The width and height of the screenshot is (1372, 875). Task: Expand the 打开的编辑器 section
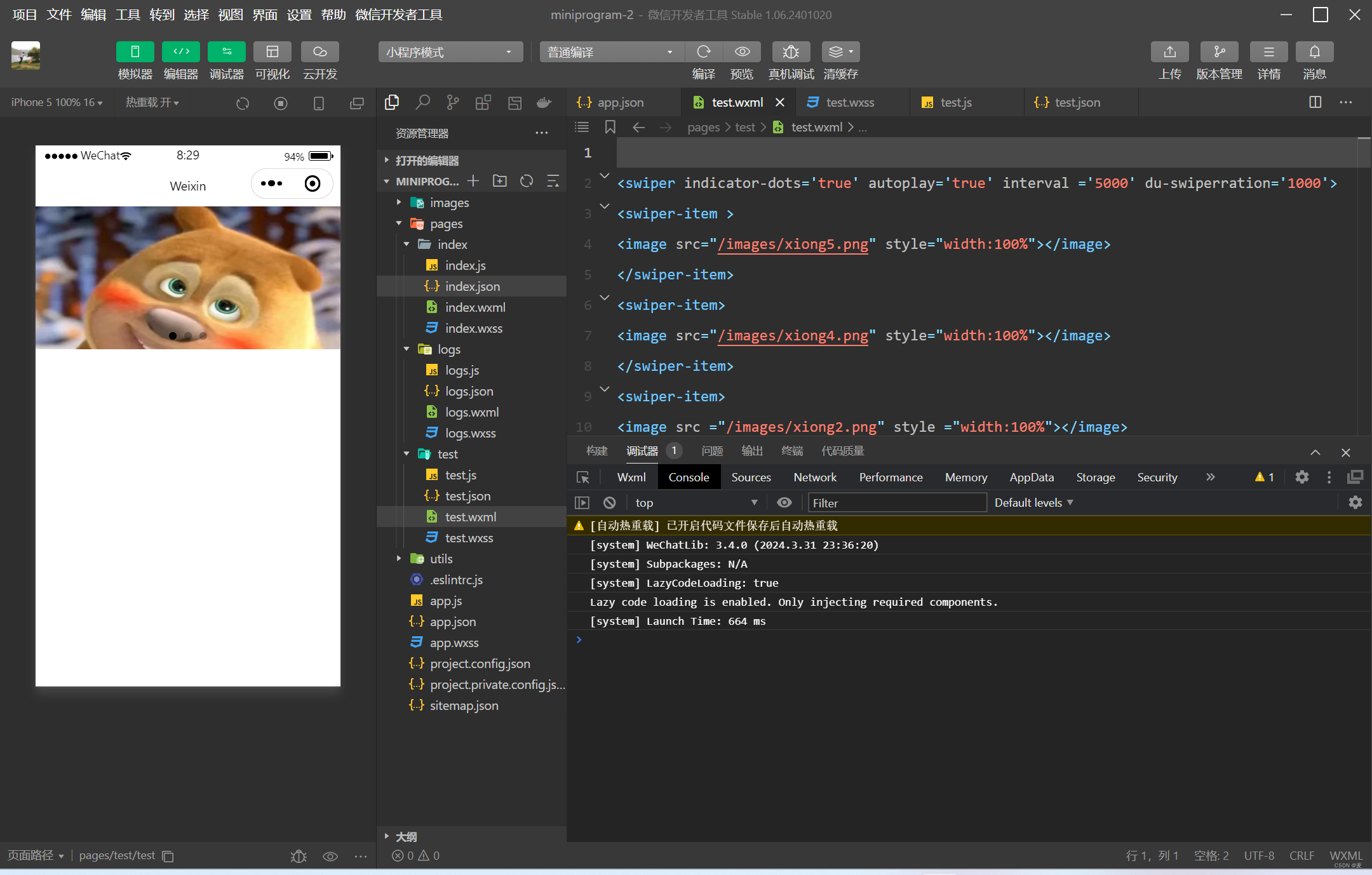point(471,161)
